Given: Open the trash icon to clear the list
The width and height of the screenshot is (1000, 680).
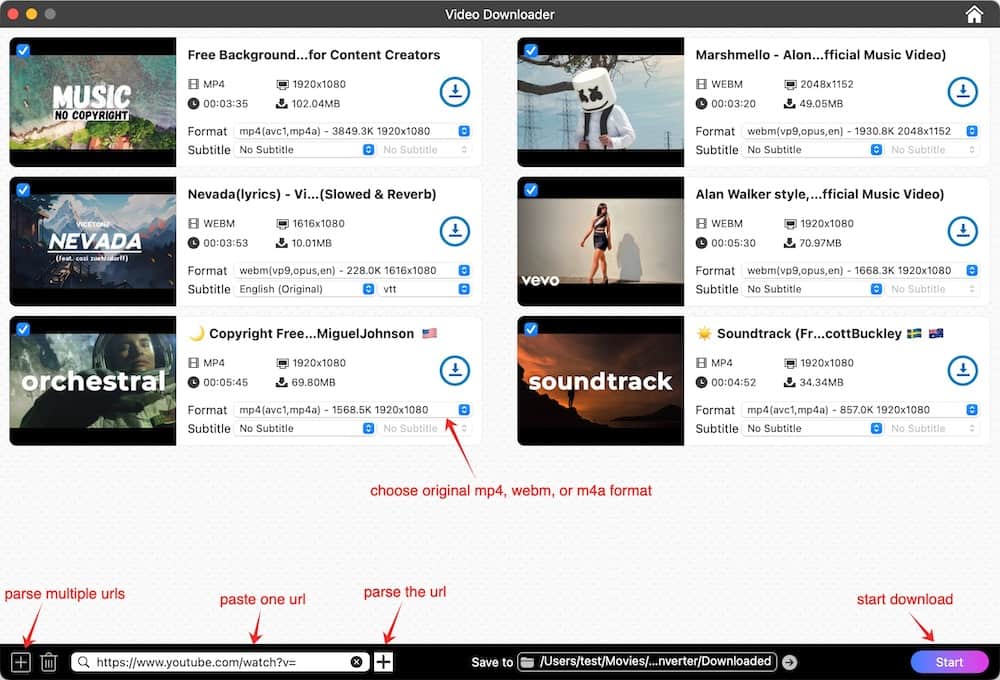Looking at the screenshot, I should [48, 661].
